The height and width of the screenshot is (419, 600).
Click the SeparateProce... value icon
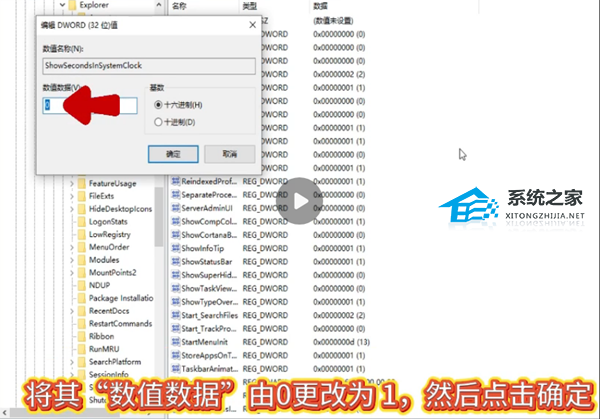point(176,194)
